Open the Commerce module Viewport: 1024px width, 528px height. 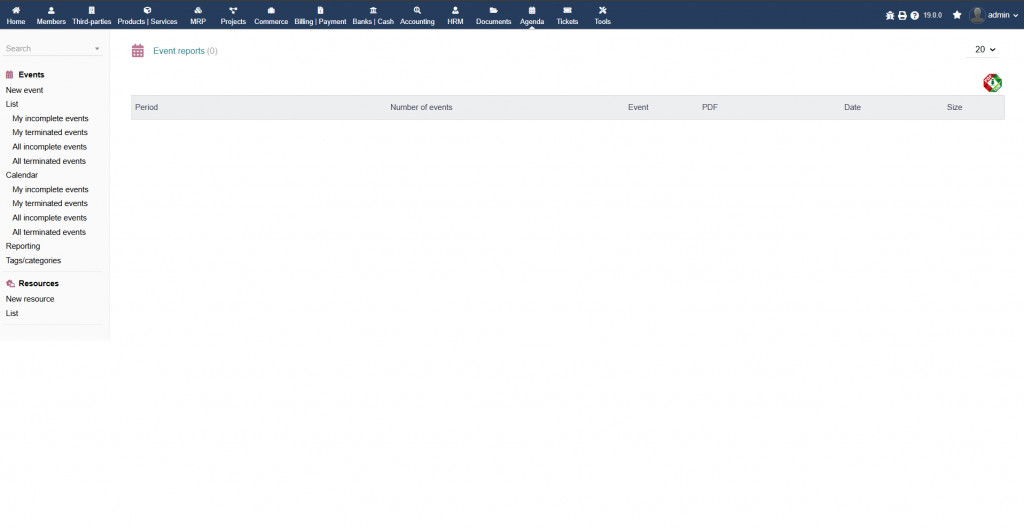pos(271,16)
